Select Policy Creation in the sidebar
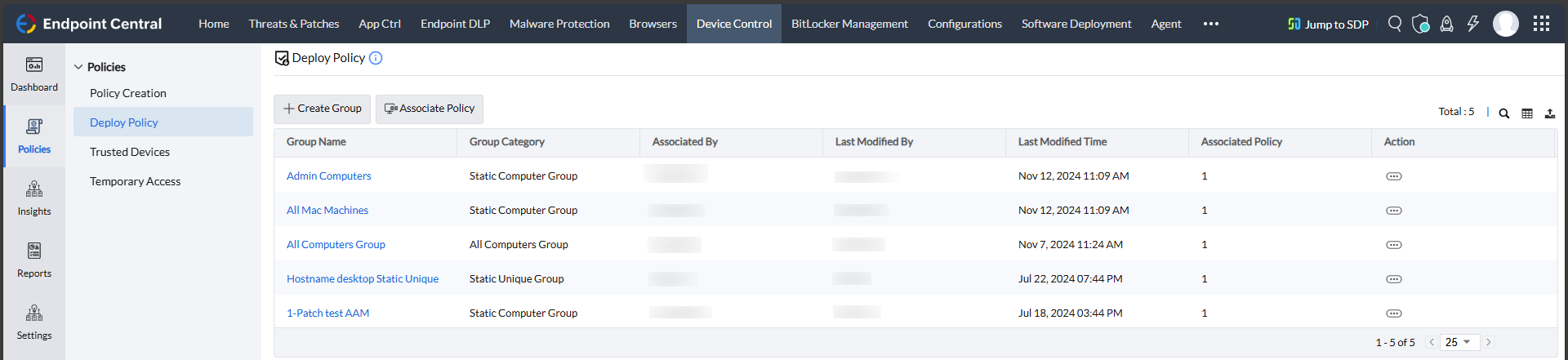Screen dimensions: 1568x360 [x=128, y=93]
